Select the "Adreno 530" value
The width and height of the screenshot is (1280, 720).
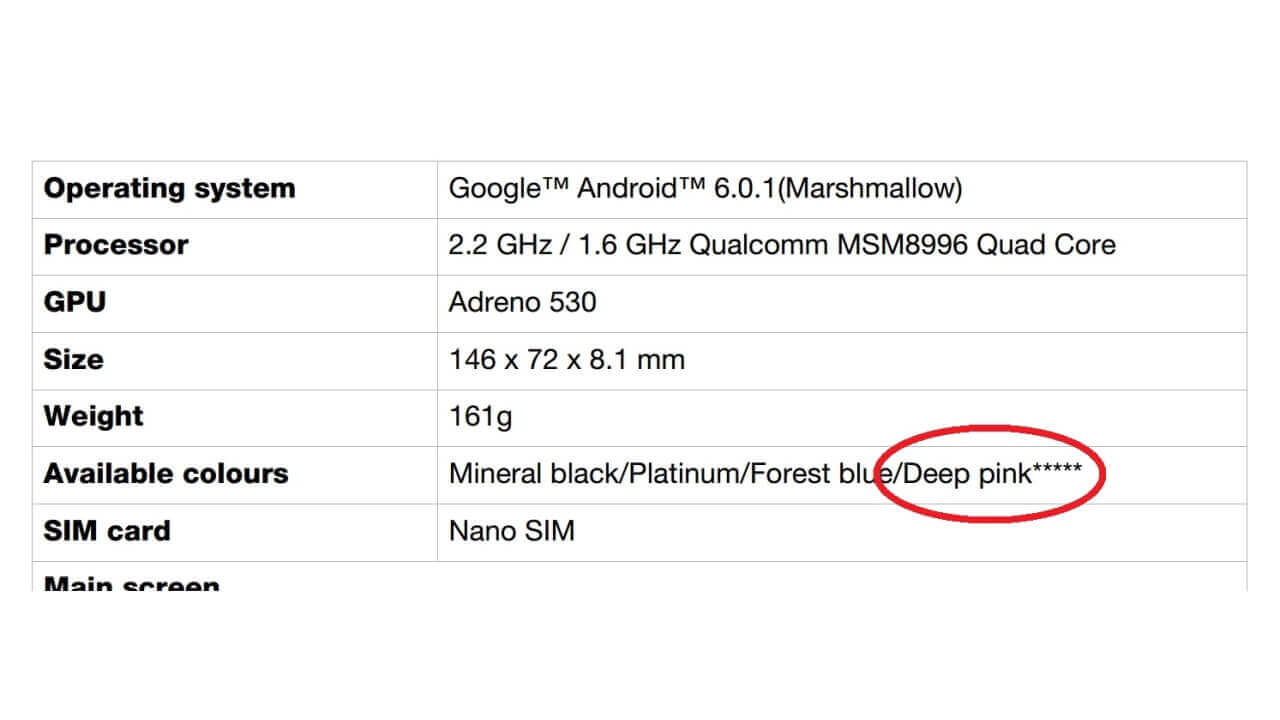[x=522, y=303]
